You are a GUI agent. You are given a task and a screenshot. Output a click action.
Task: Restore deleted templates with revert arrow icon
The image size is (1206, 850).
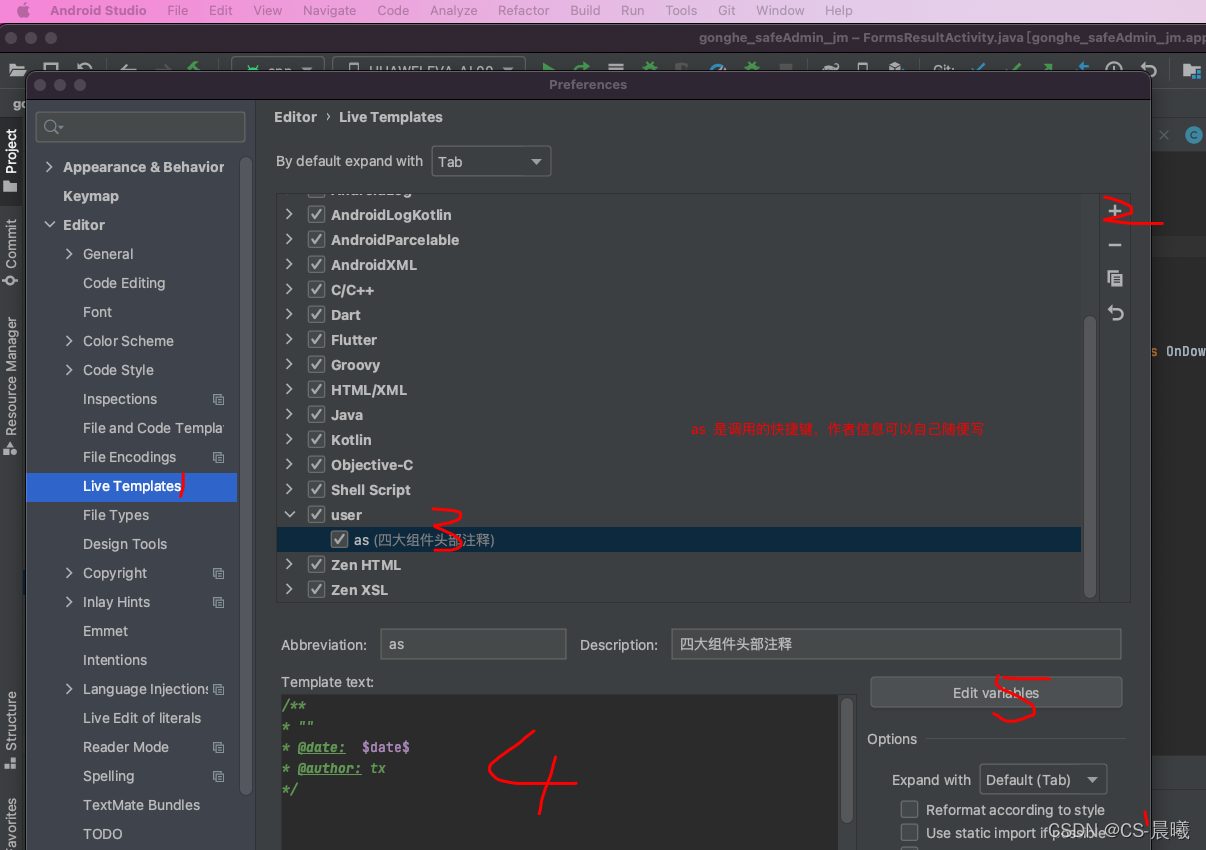point(1115,313)
